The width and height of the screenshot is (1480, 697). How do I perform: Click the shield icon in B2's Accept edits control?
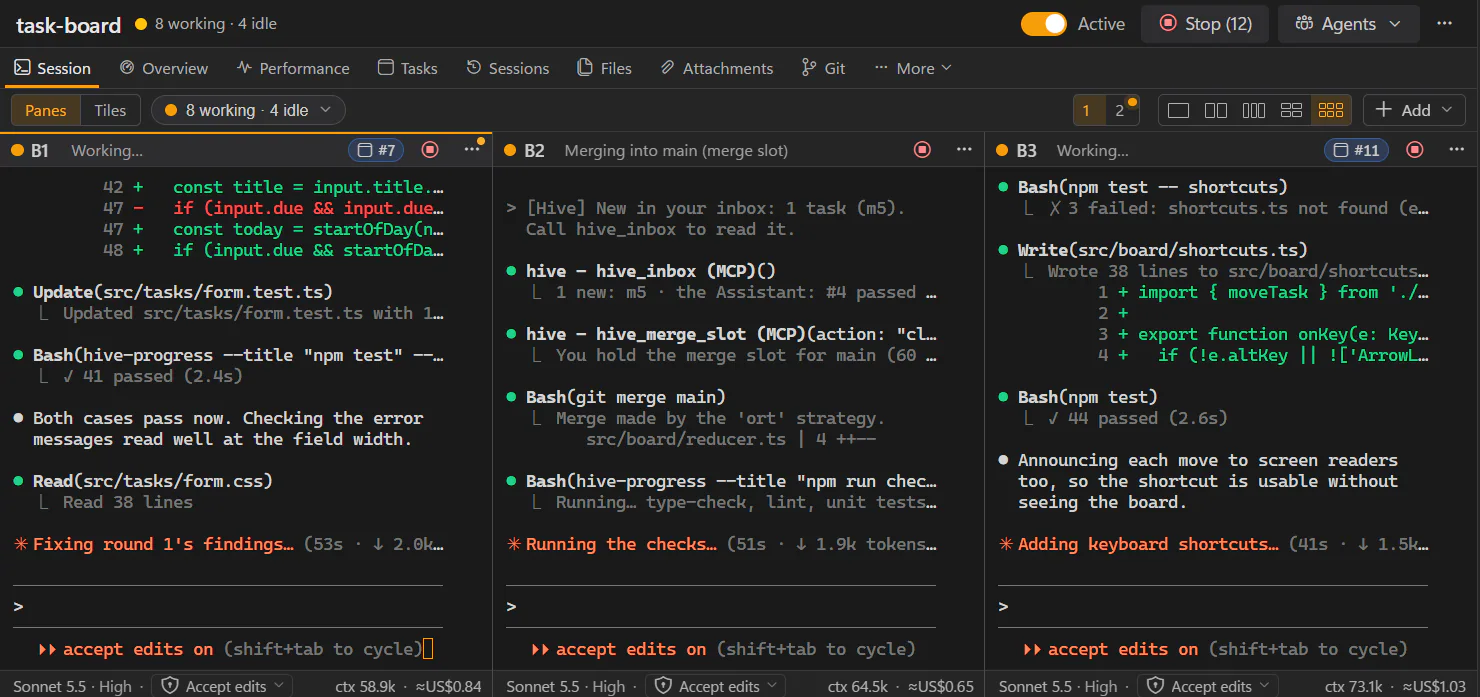click(663, 686)
